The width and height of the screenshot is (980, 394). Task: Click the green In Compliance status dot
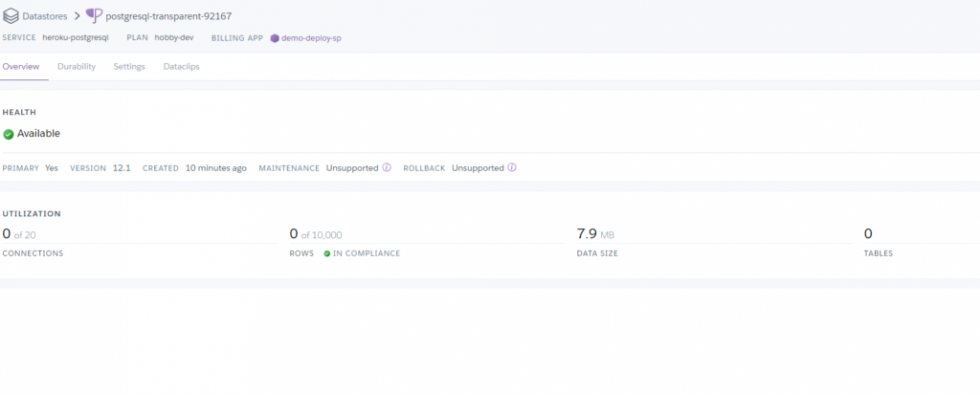coord(327,254)
